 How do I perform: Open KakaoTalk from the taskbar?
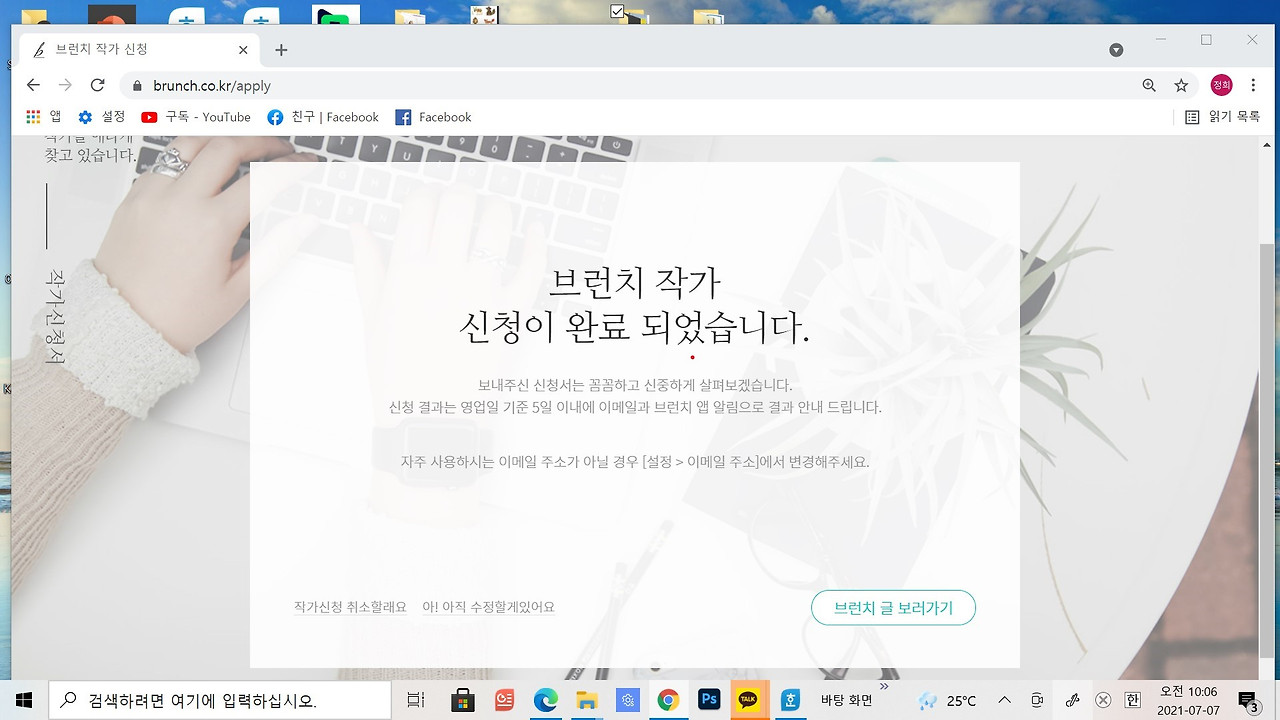click(748, 699)
